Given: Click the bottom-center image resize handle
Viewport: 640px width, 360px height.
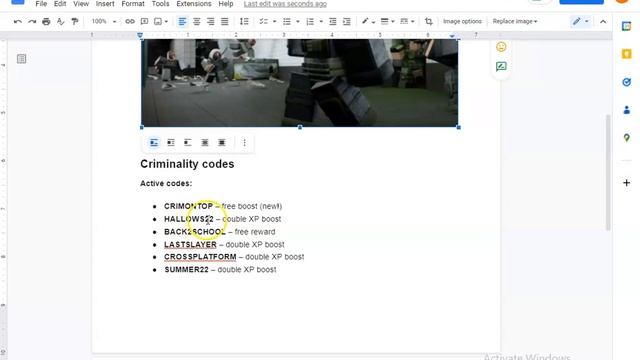Looking at the screenshot, I should [300, 127].
